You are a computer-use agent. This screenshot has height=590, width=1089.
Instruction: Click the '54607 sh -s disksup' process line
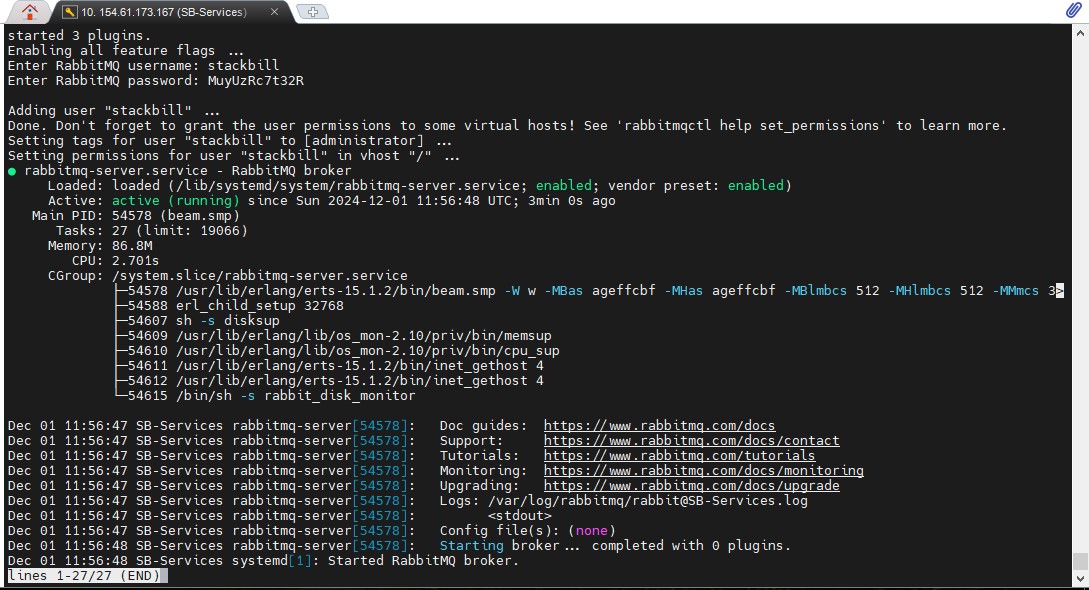click(203, 321)
